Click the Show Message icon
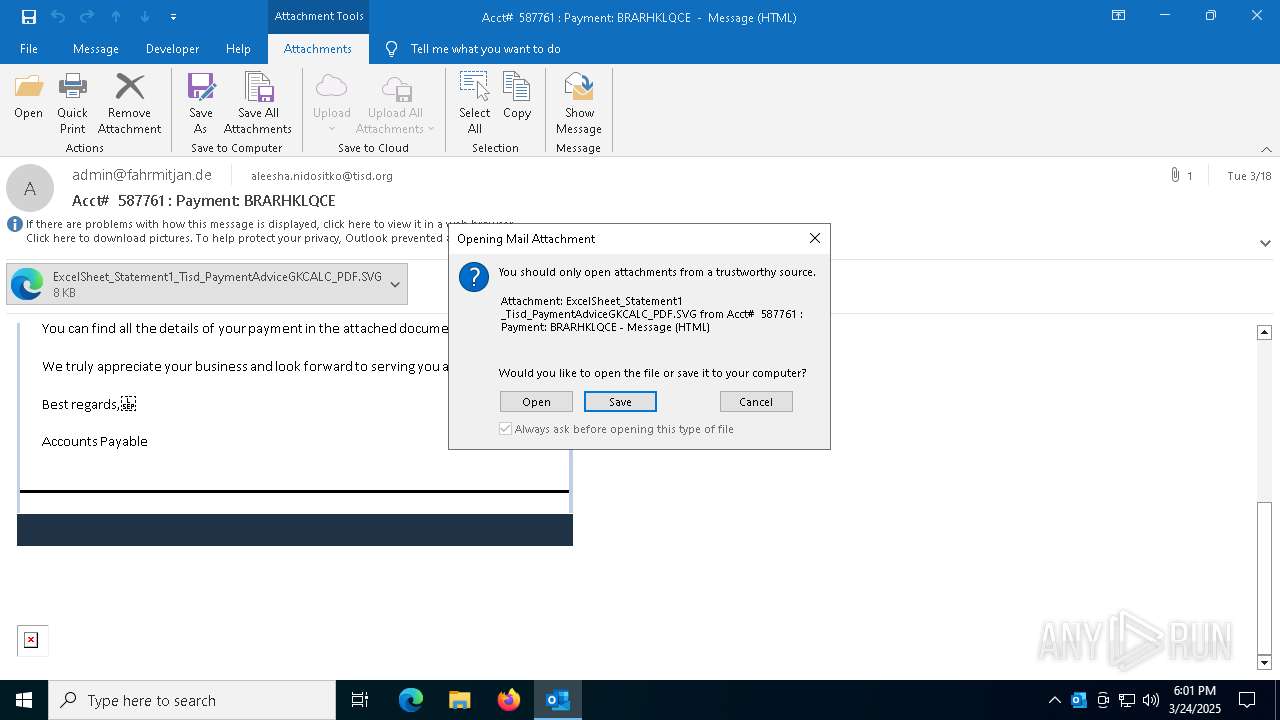This screenshot has width=1280, height=720. [579, 104]
